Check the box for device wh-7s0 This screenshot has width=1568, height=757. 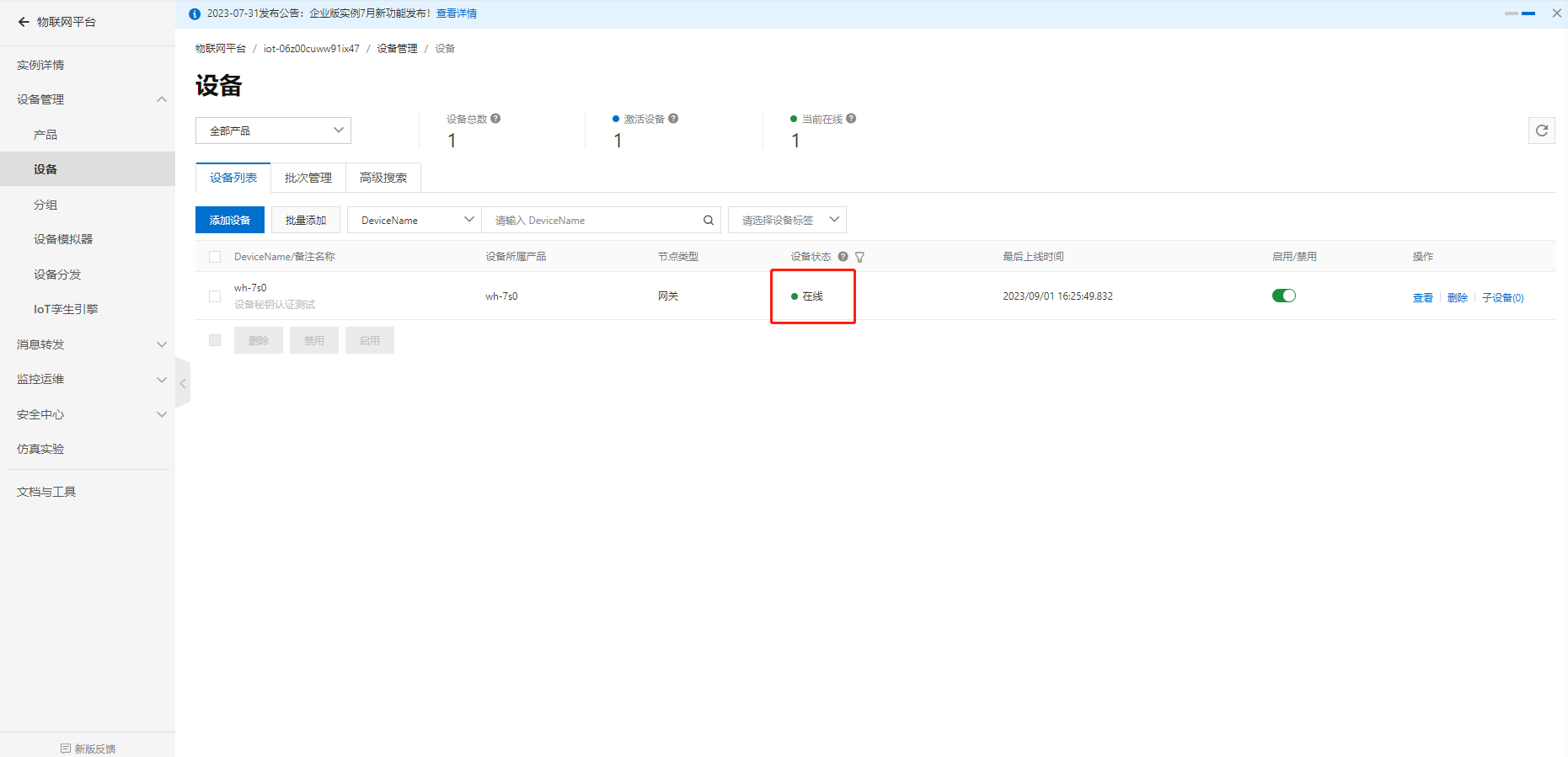point(215,296)
